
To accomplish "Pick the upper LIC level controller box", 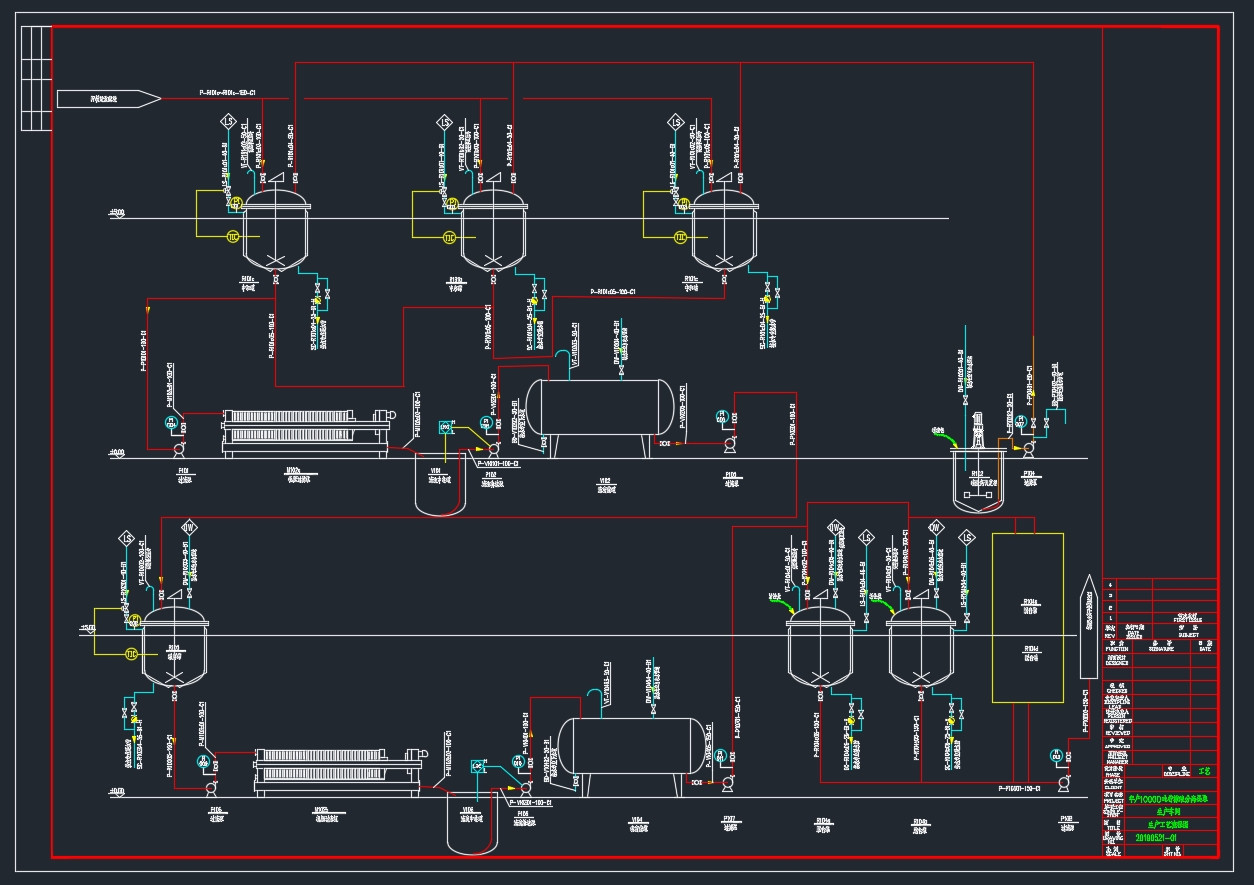I will (446, 427).
